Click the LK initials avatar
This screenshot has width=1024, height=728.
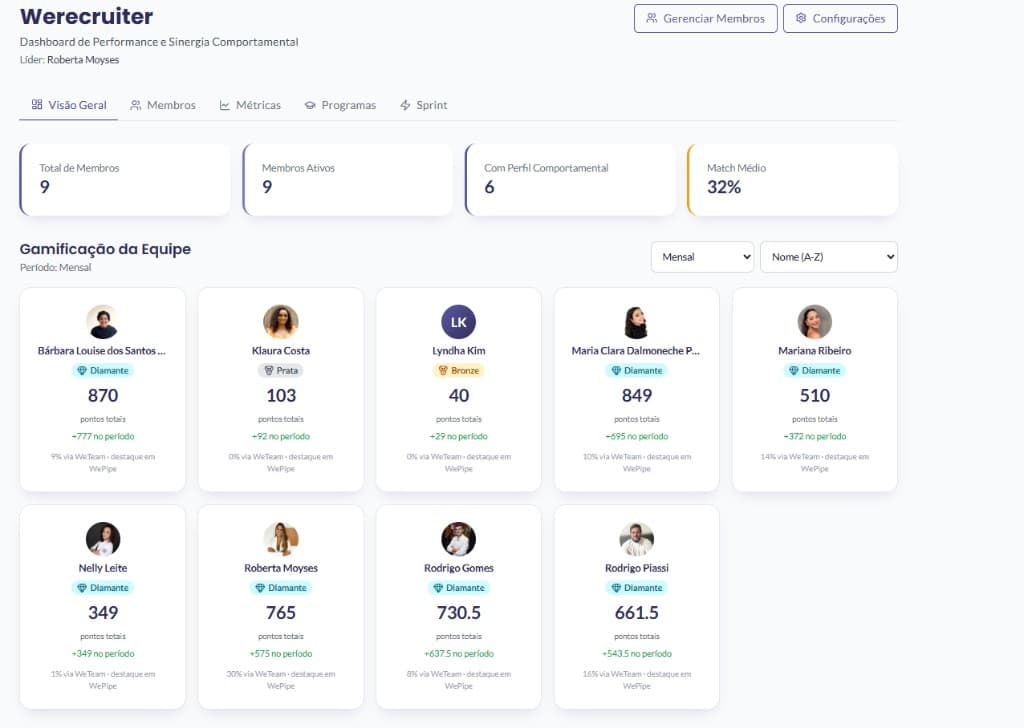point(458,322)
